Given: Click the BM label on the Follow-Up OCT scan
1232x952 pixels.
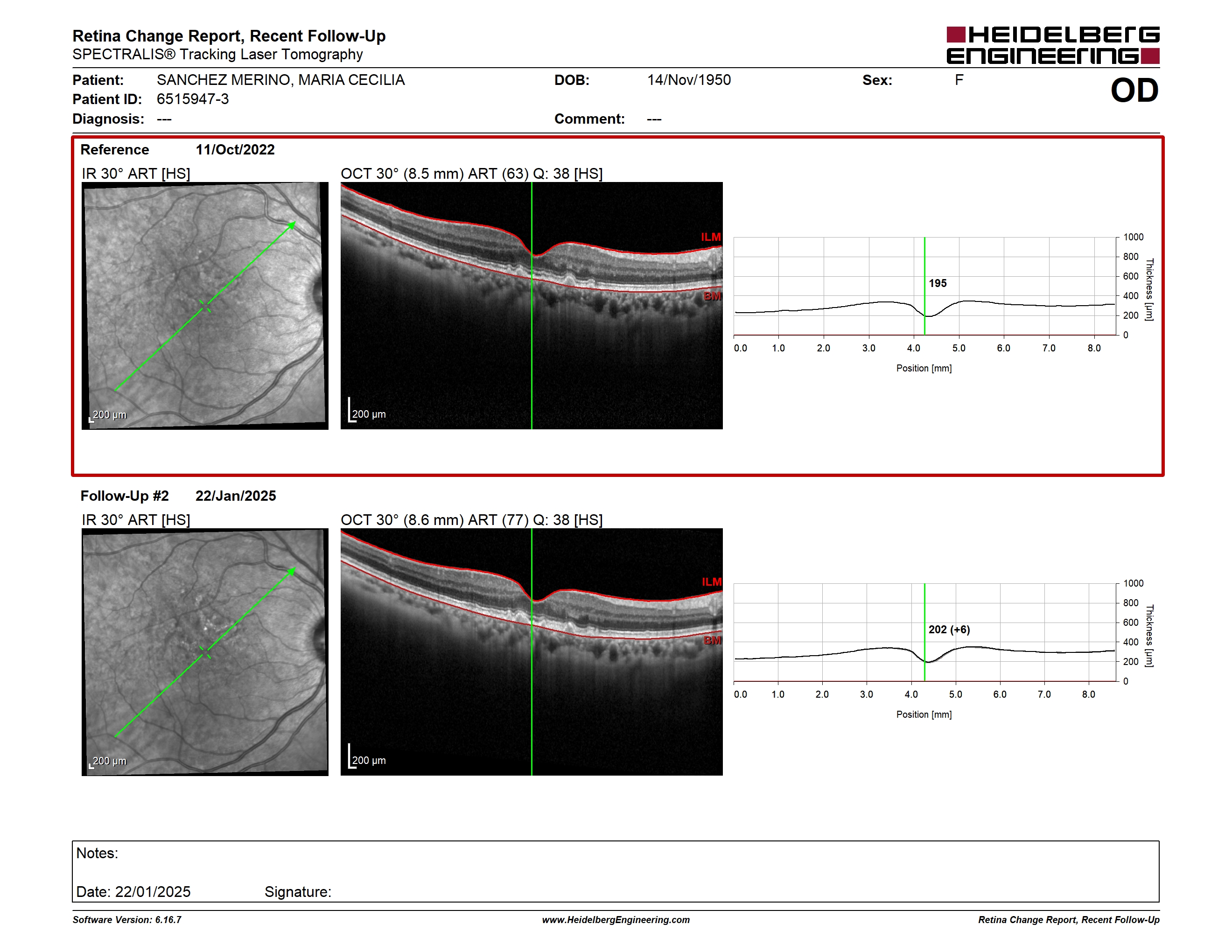Looking at the screenshot, I should click(712, 640).
